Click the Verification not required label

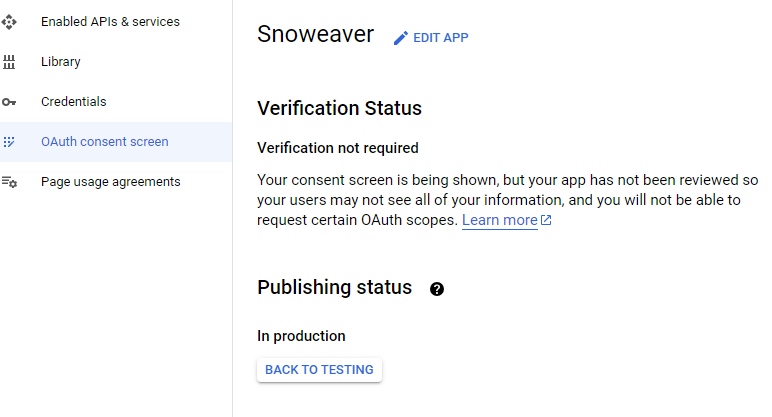click(x=338, y=148)
